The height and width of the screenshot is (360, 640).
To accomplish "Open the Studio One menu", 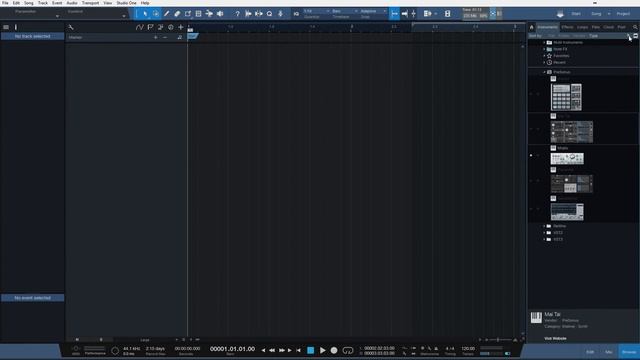I will coord(127,3).
